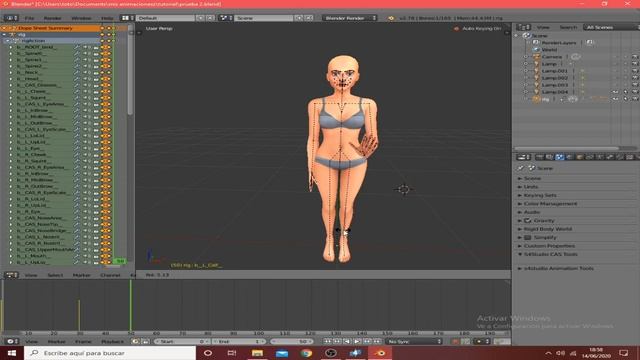Select RenderLayers in the outliner

(559, 43)
